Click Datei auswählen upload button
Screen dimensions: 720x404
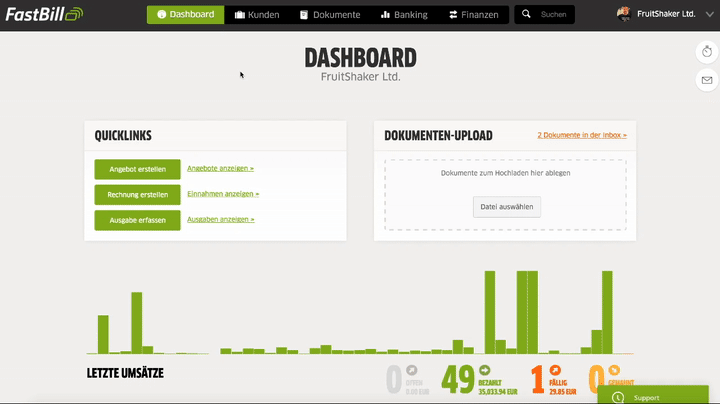(x=506, y=207)
